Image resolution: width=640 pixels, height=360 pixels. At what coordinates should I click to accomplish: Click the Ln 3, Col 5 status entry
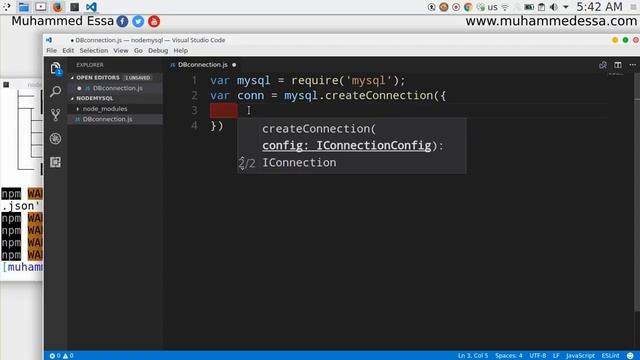coord(473,356)
